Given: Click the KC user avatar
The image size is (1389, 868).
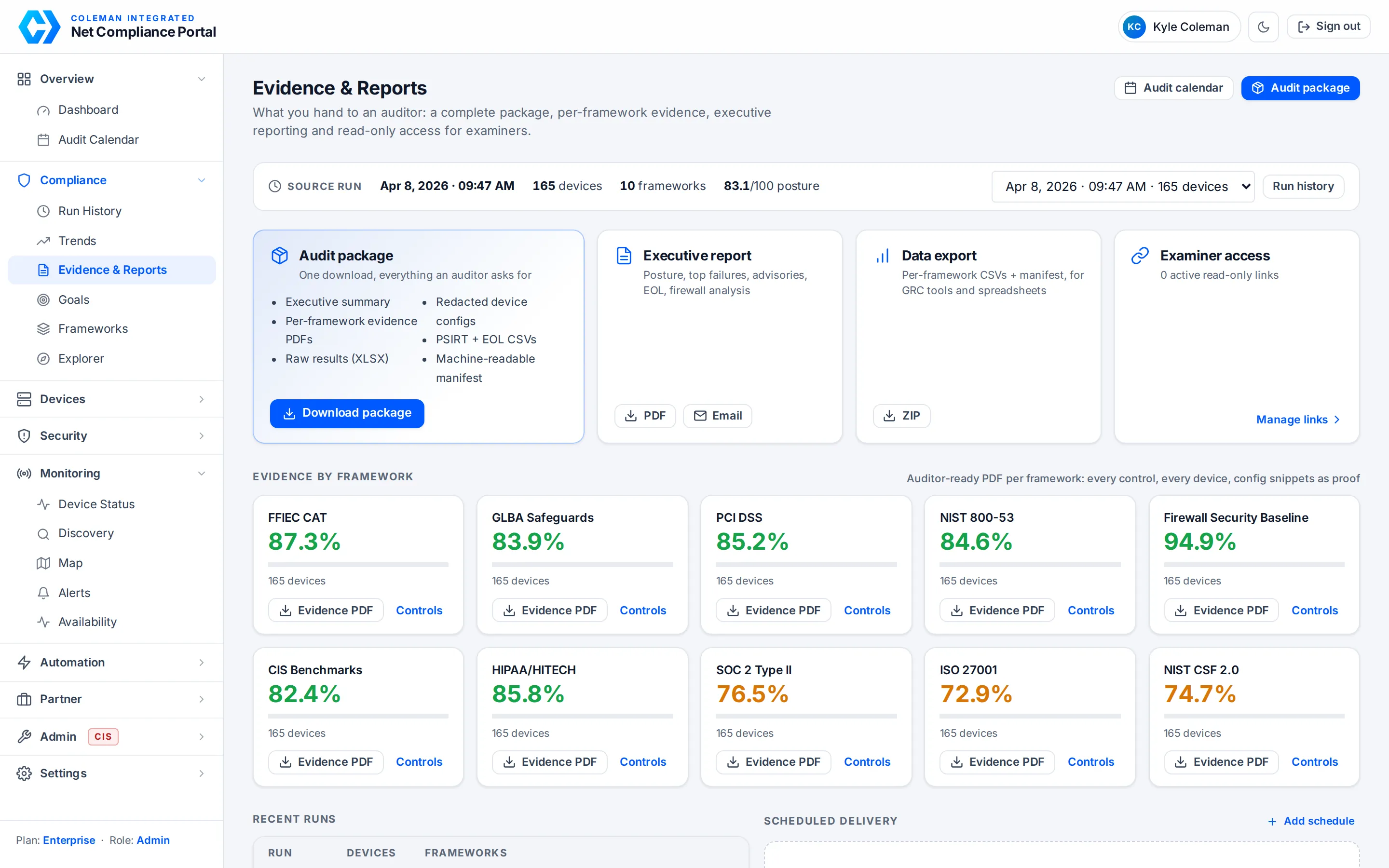Looking at the screenshot, I should pyautogui.click(x=1133, y=27).
